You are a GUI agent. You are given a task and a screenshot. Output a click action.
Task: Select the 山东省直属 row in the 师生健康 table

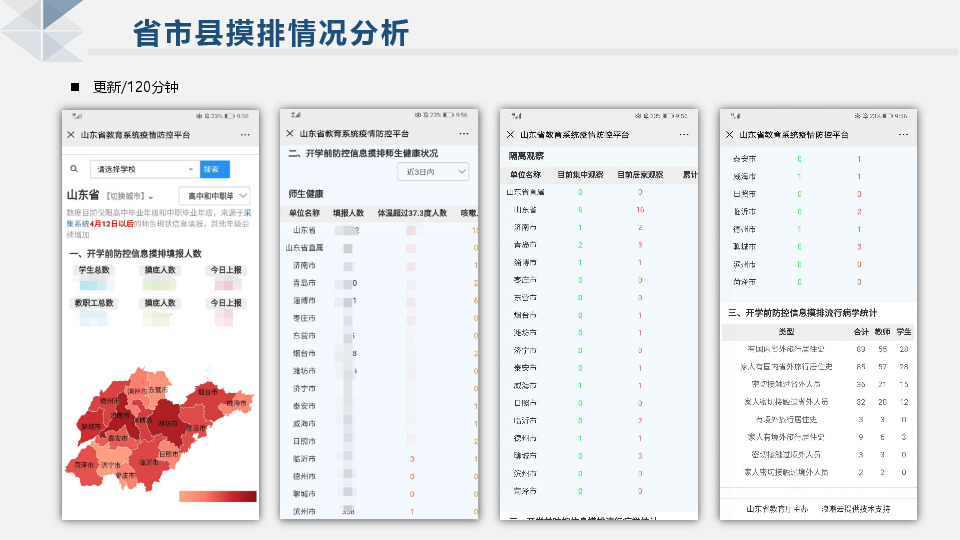point(379,248)
